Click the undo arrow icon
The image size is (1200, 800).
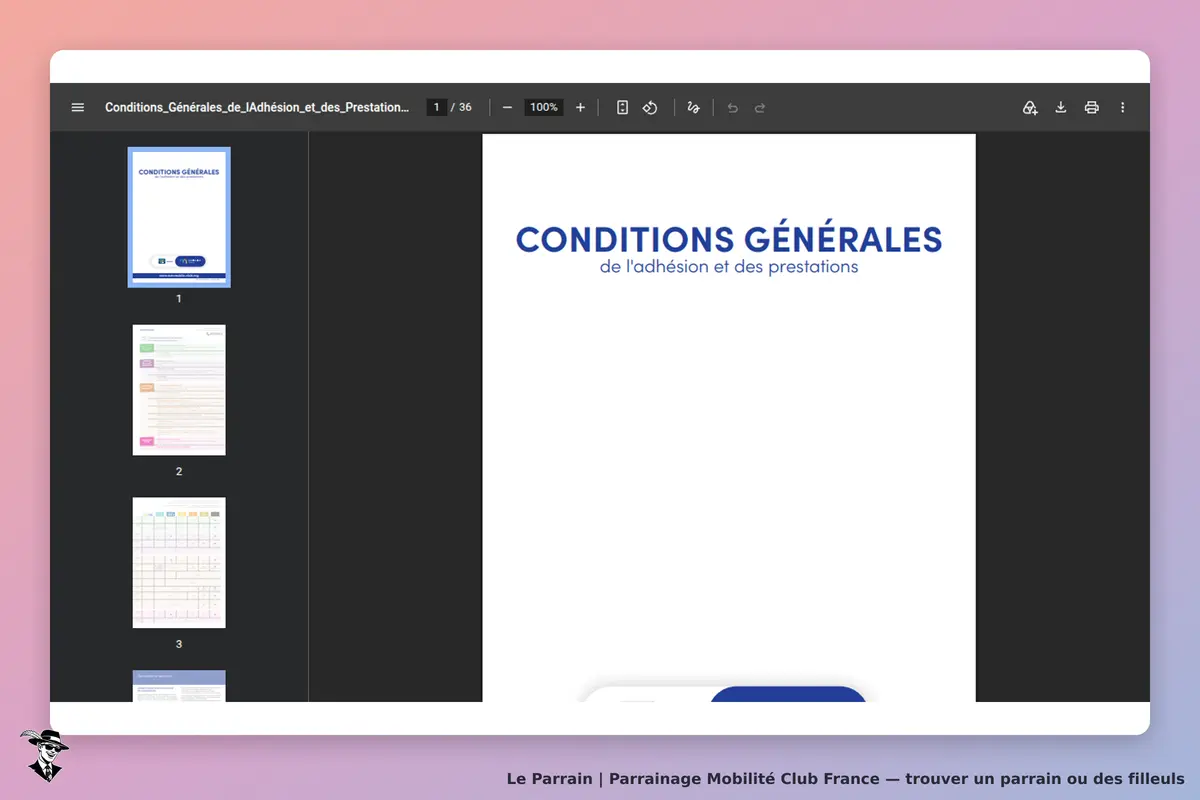point(732,107)
